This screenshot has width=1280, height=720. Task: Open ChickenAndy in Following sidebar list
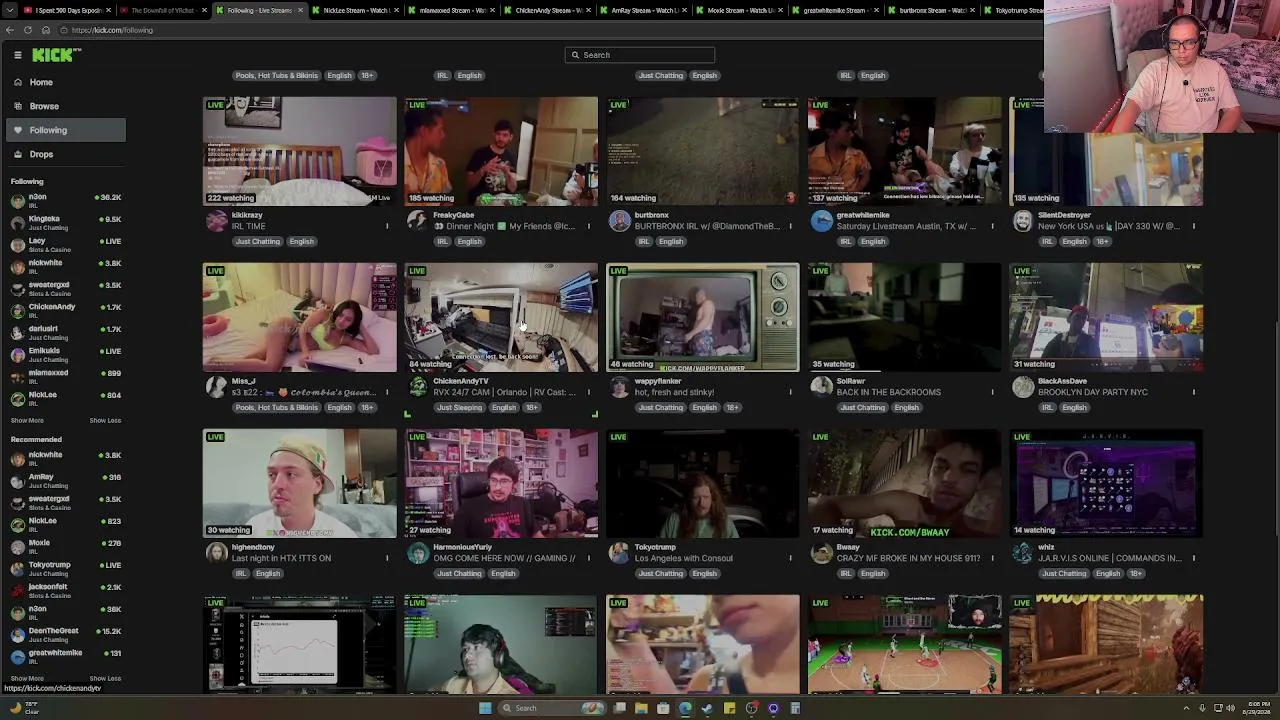click(x=66, y=310)
